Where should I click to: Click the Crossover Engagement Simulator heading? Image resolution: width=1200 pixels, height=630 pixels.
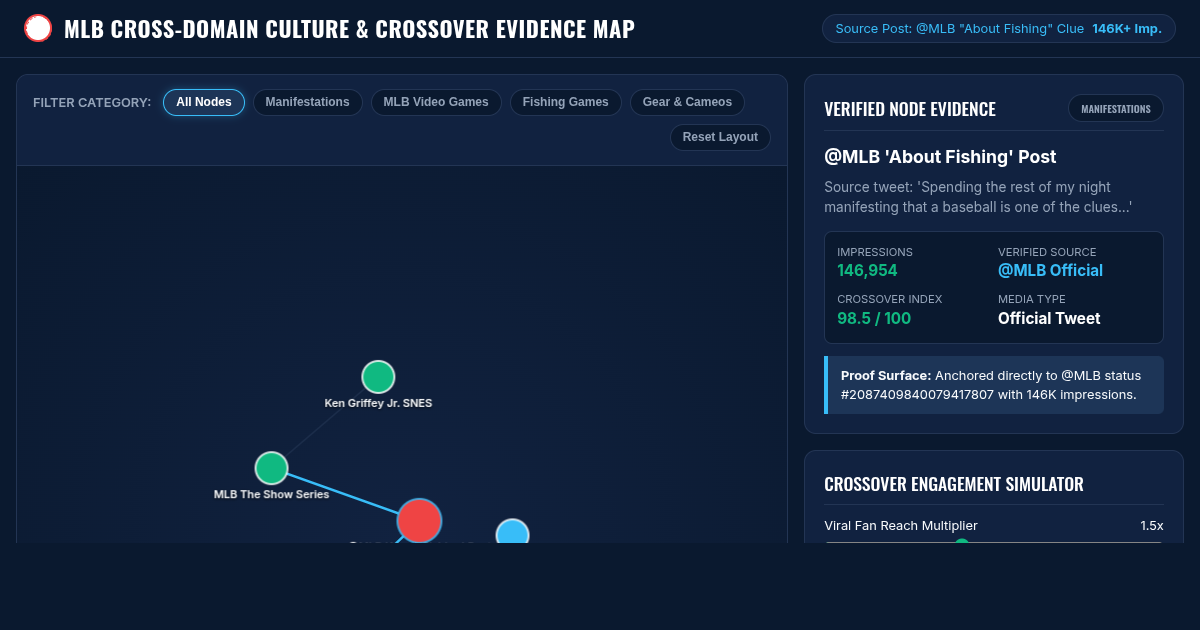[954, 484]
